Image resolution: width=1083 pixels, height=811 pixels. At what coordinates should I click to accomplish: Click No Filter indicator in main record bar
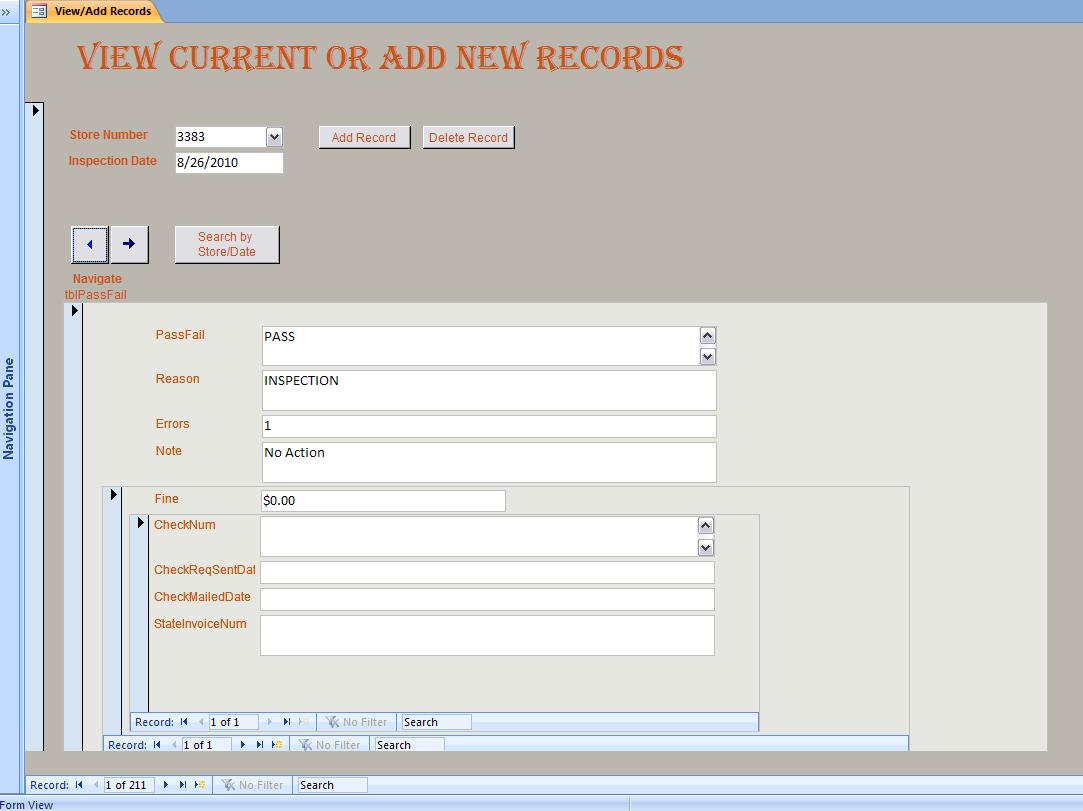pyautogui.click(x=251, y=785)
